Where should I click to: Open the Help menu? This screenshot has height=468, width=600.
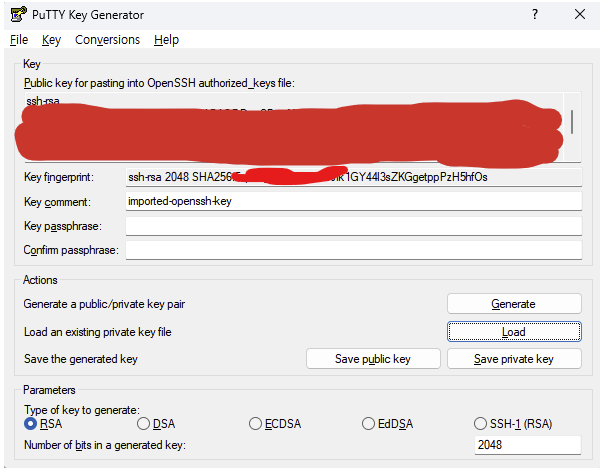click(x=166, y=40)
